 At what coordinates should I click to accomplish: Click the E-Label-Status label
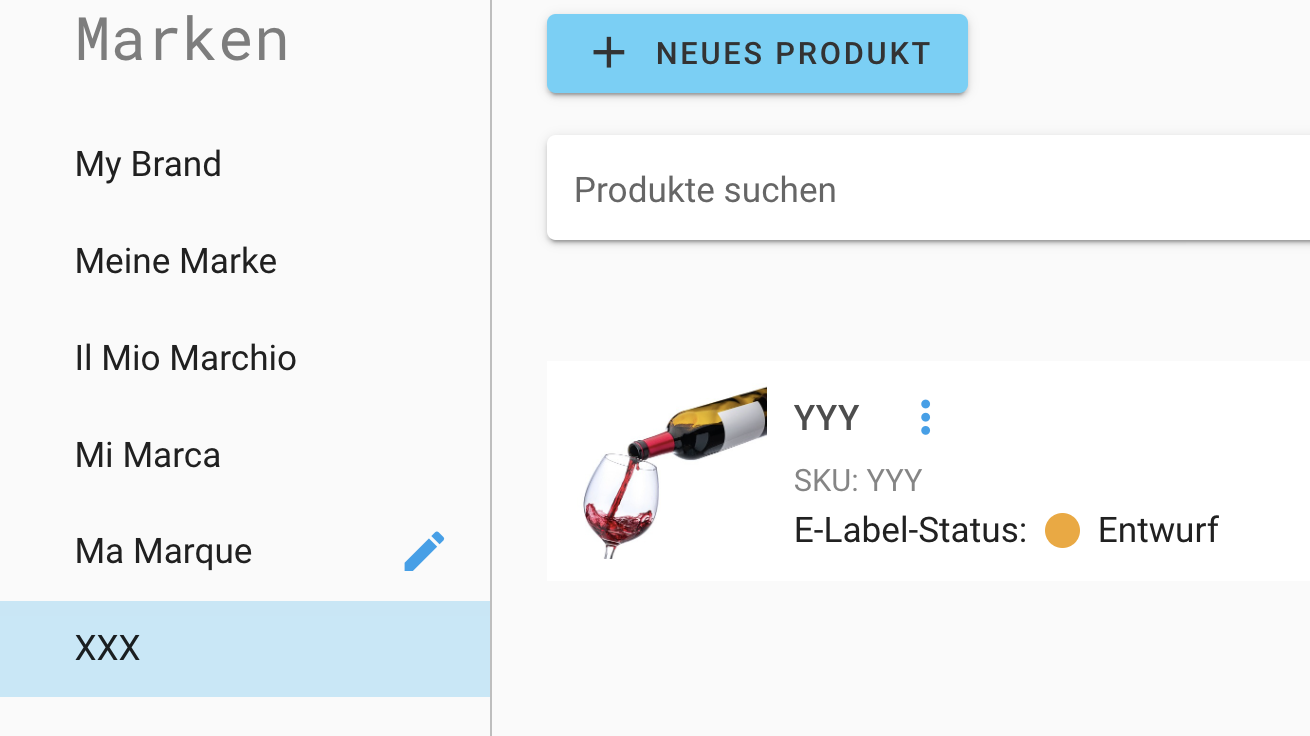point(910,530)
